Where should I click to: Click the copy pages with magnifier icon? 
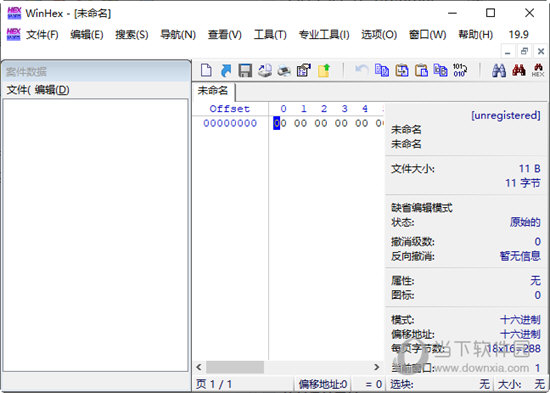tap(441, 70)
